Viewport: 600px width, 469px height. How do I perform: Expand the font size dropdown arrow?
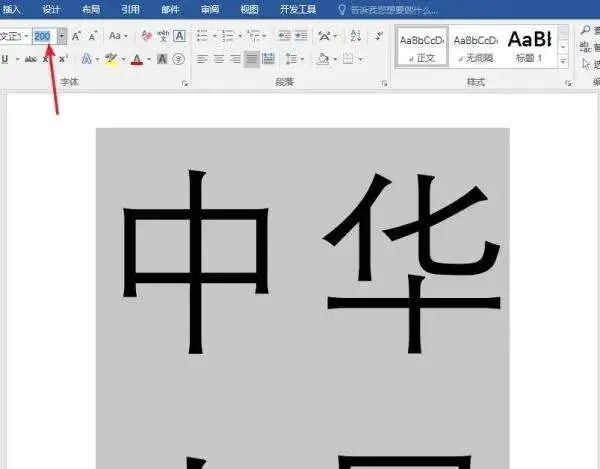tap(62, 36)
